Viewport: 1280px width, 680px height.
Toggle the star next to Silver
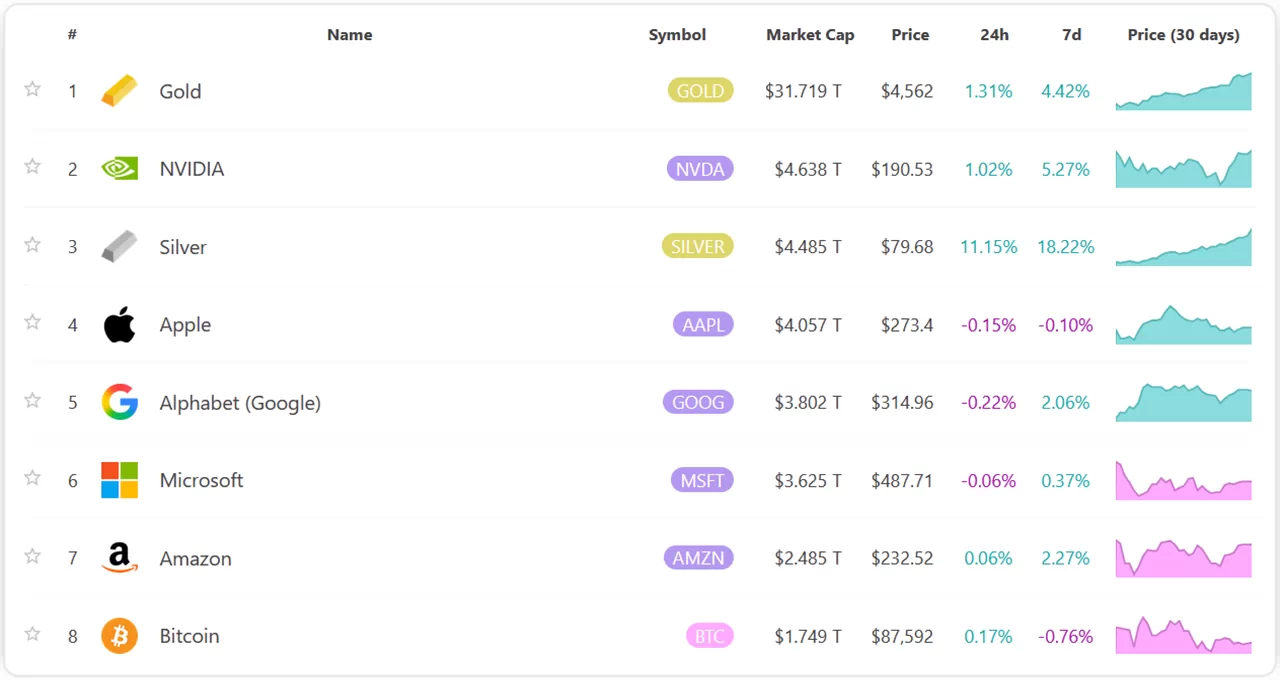pos(32,245)
